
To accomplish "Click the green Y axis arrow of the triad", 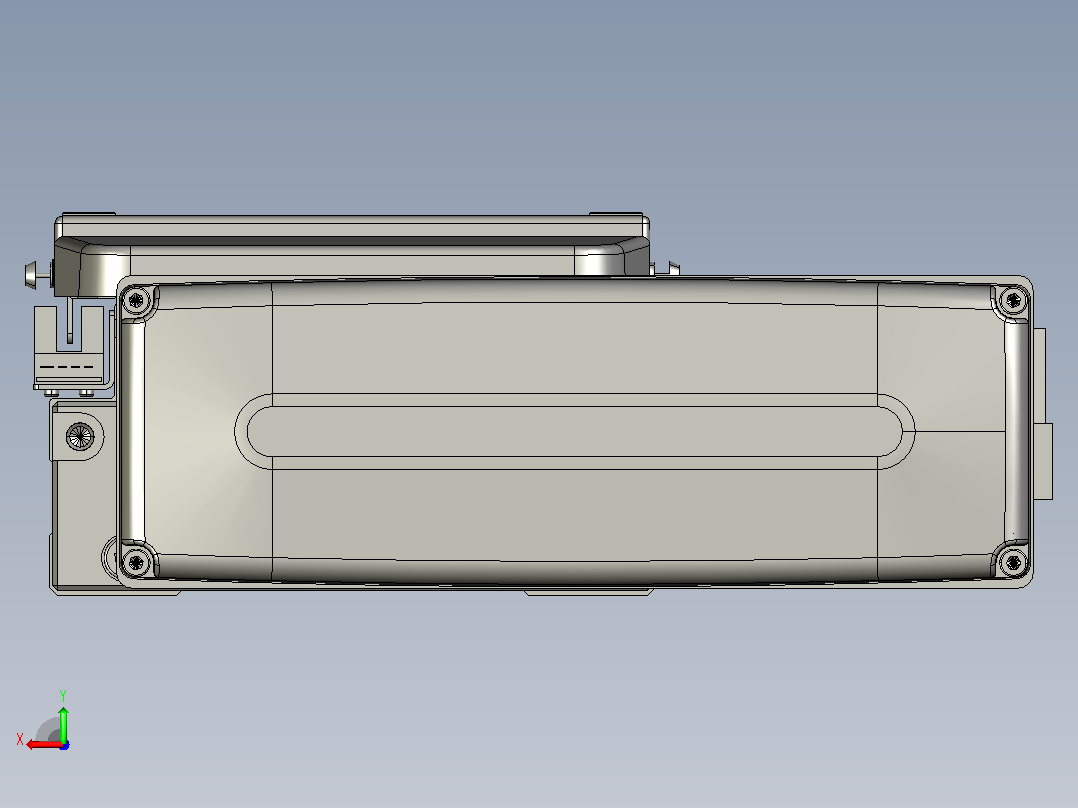I will (63, 723).
